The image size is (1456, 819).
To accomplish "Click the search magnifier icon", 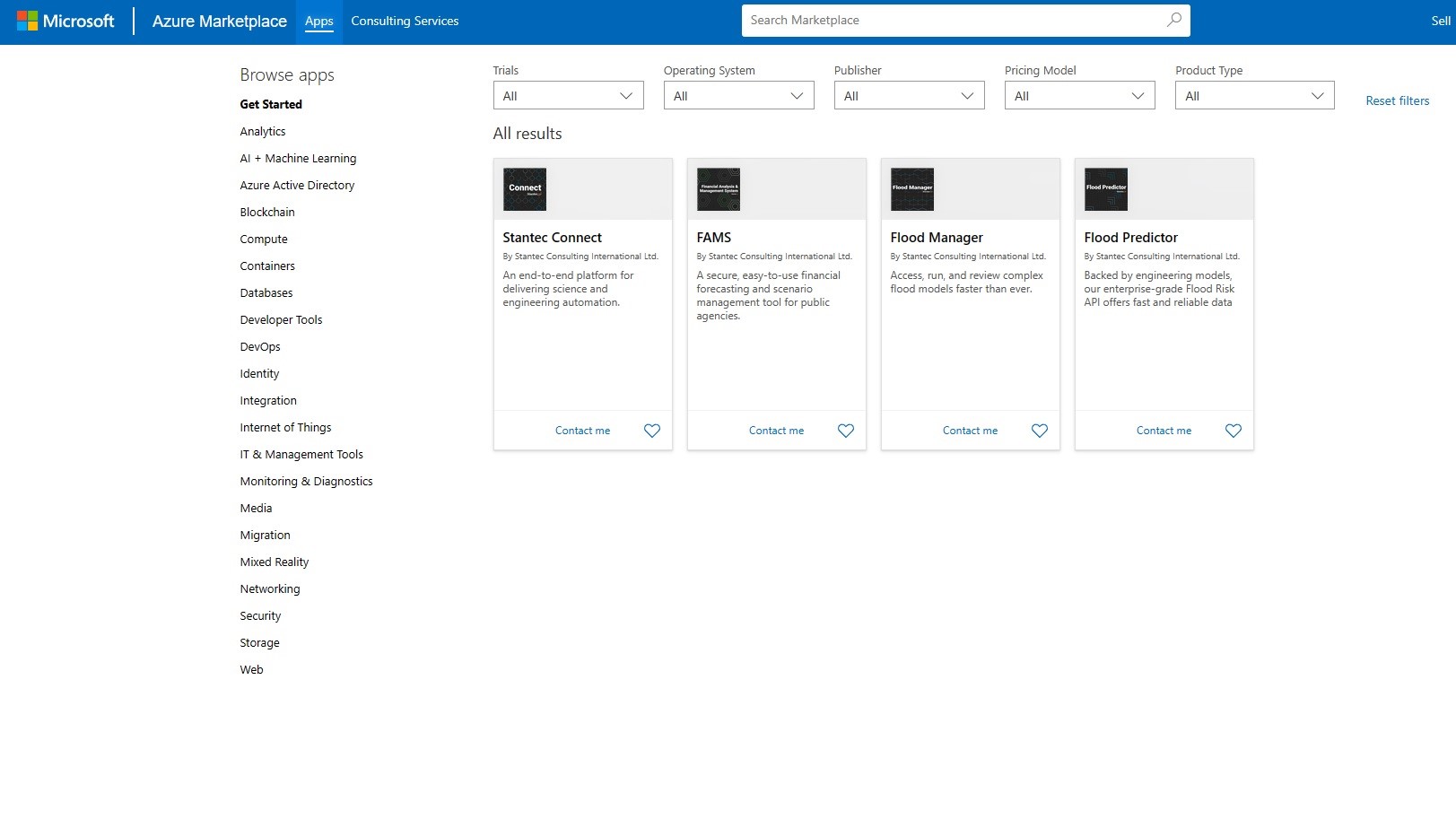I will coord(1173,20).
